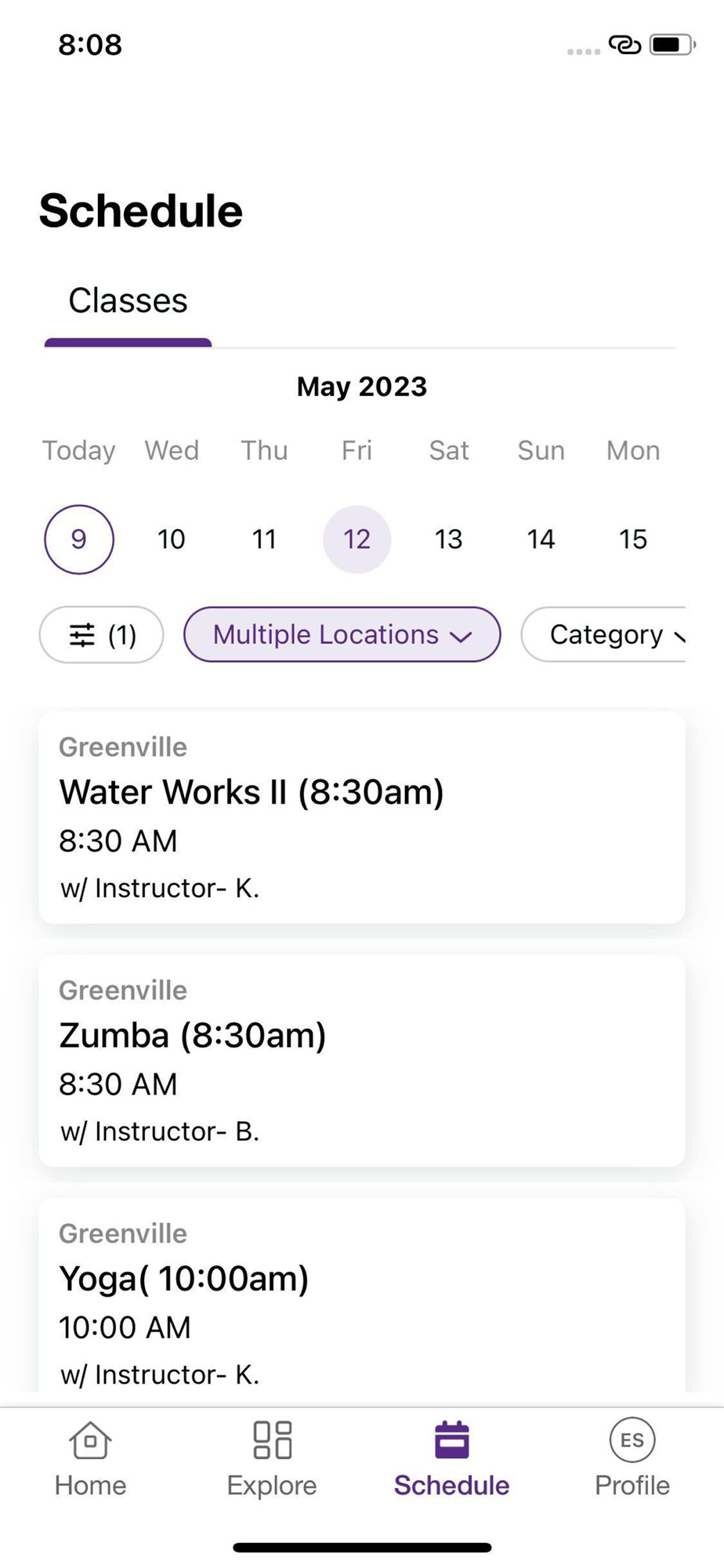Select Sunday the 14th
Viewport: 724px width, 1568px height.
pos(541,539)
